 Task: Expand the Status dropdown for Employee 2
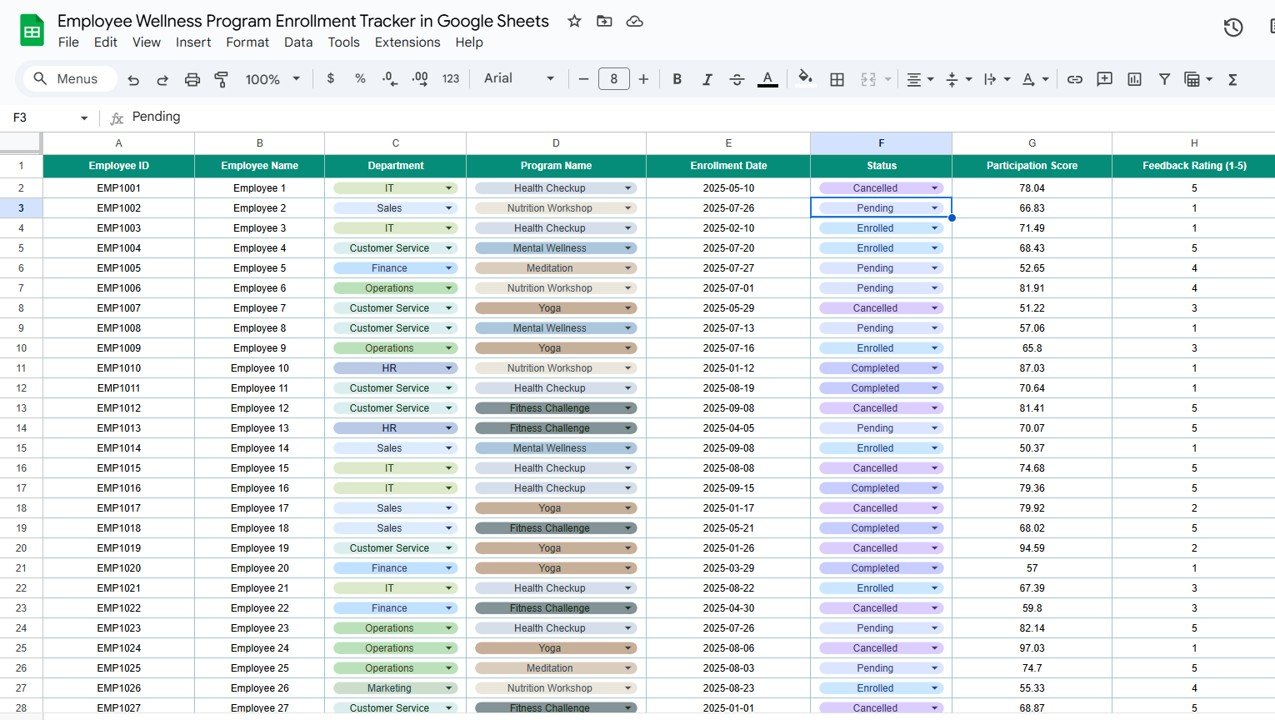[x=935, y=208]
